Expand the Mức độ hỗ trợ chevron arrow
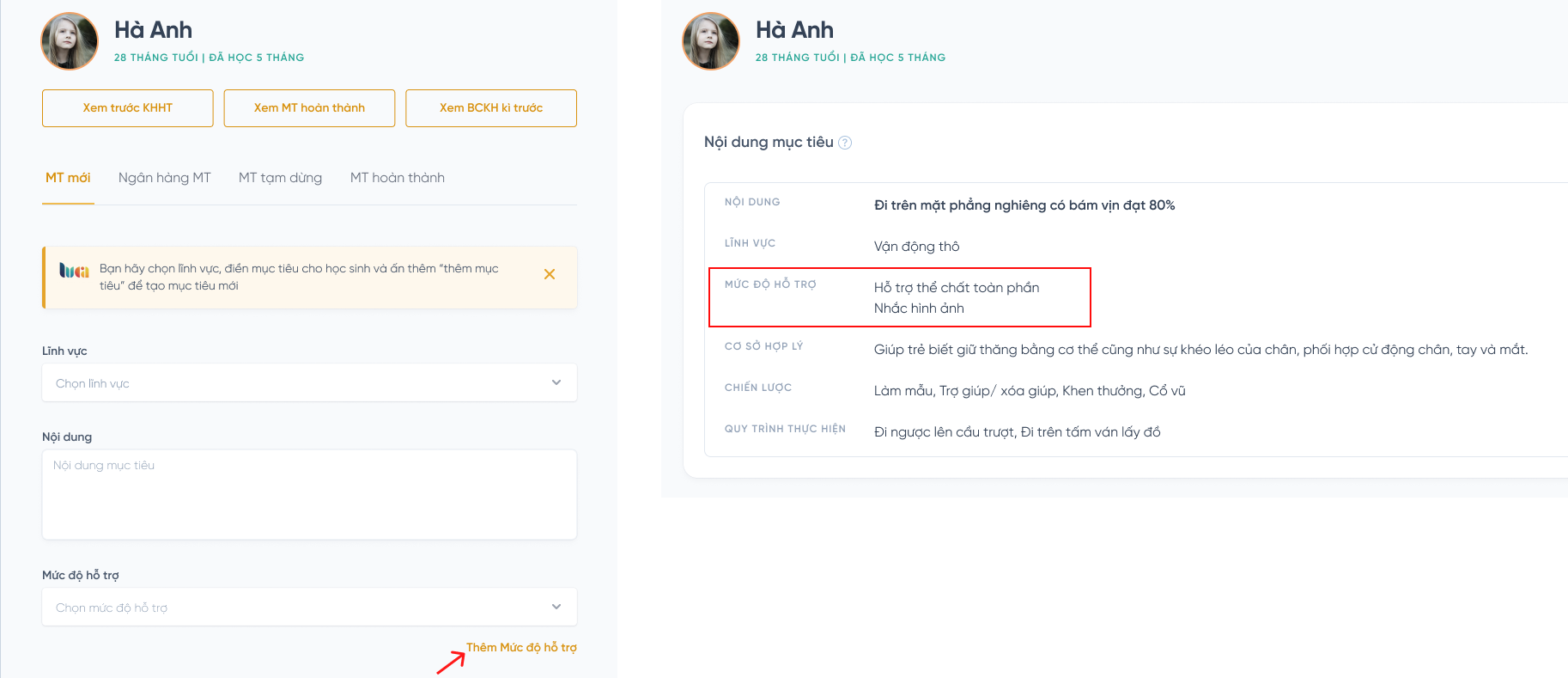The height and width of the screenshot is (678, 1568). 556,607
